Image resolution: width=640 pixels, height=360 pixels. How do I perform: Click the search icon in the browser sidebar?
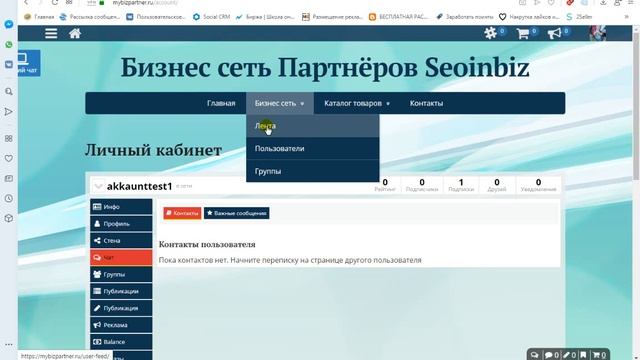pyautogui.click(x=9, y=91)
